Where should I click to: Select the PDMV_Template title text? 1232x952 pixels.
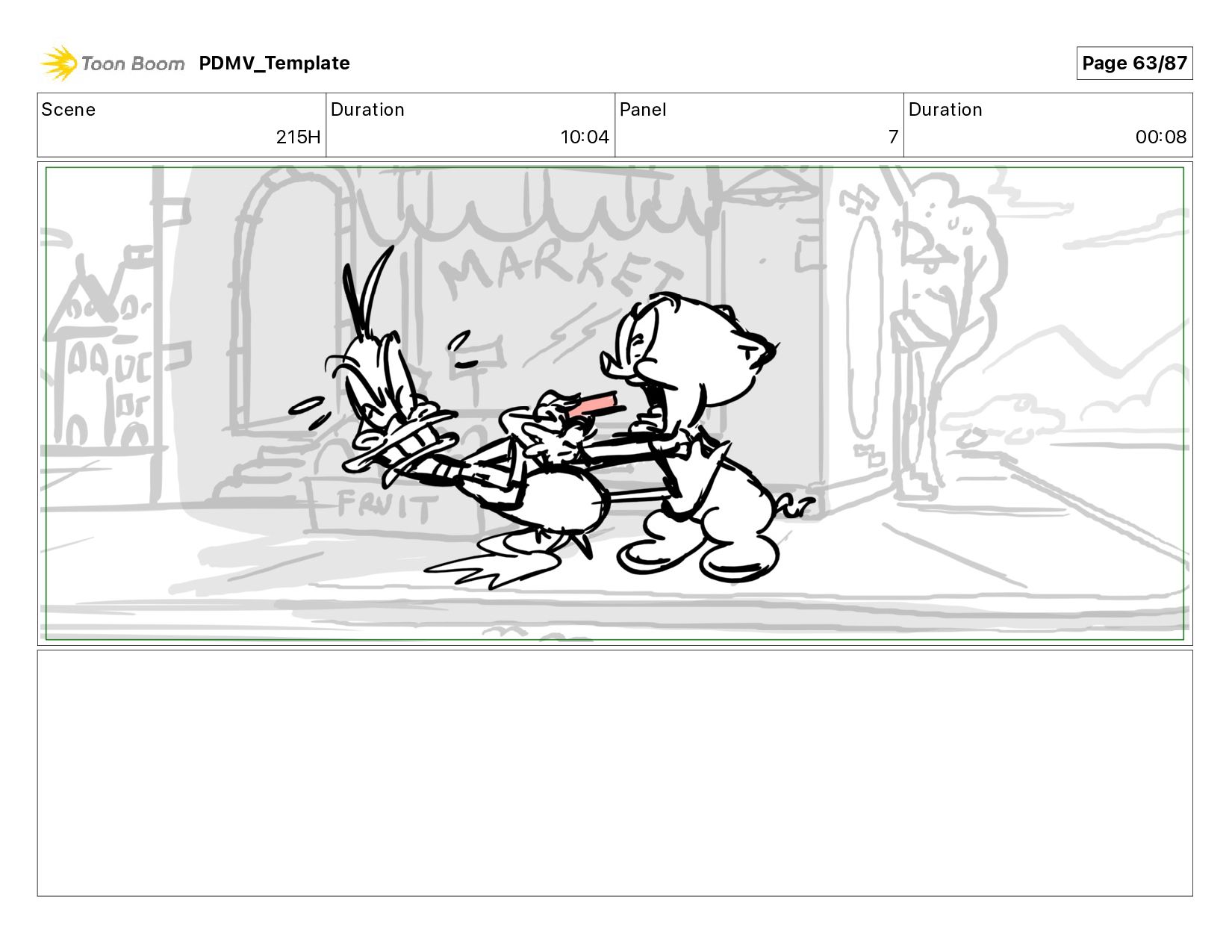click(274, 63)
